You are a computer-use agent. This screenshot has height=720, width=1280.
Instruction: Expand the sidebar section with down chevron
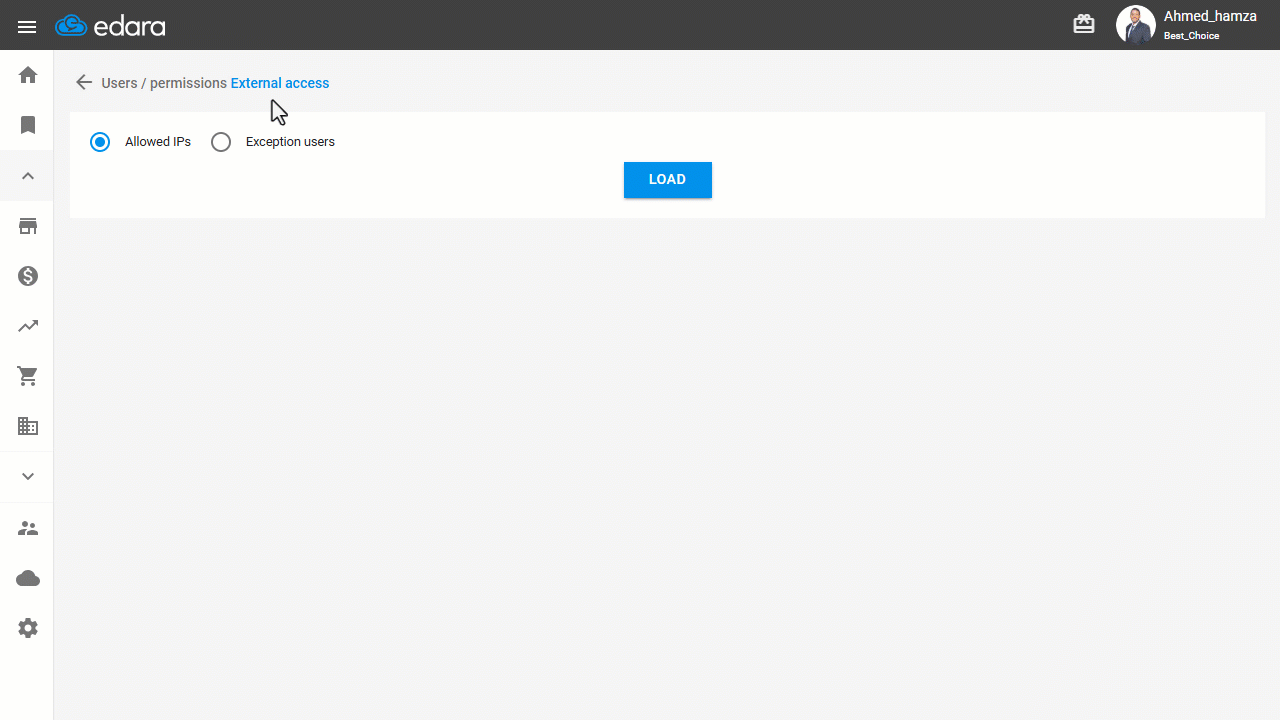coord(28,477)
